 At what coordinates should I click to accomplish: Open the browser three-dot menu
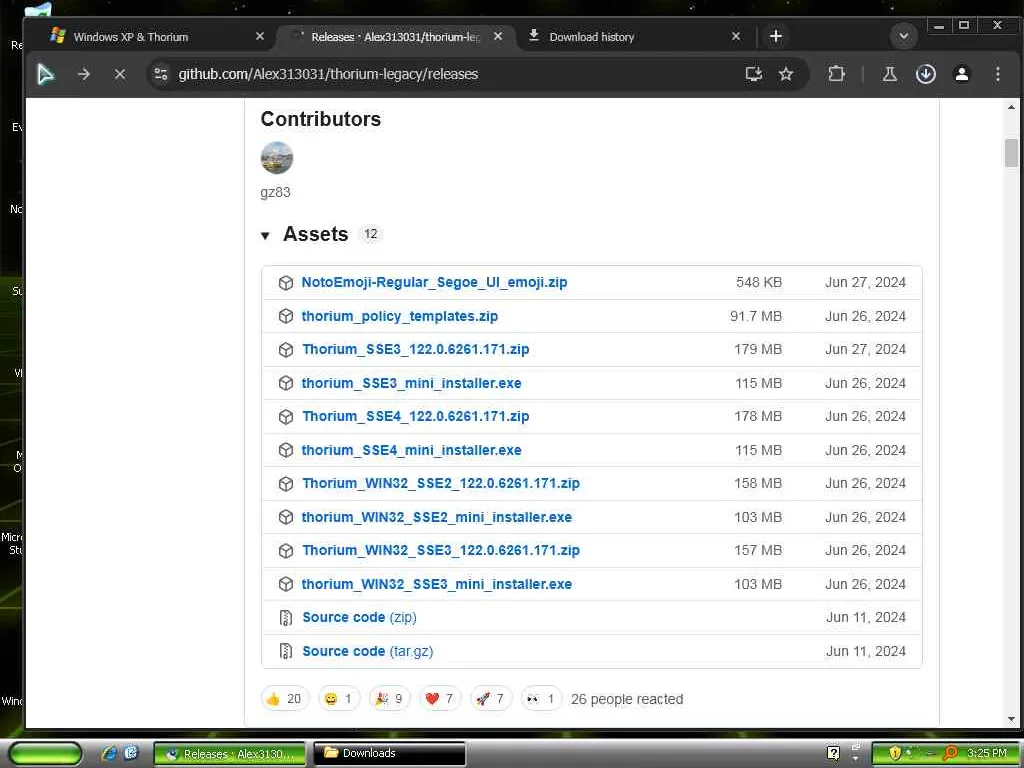click(x=997, y=74)
